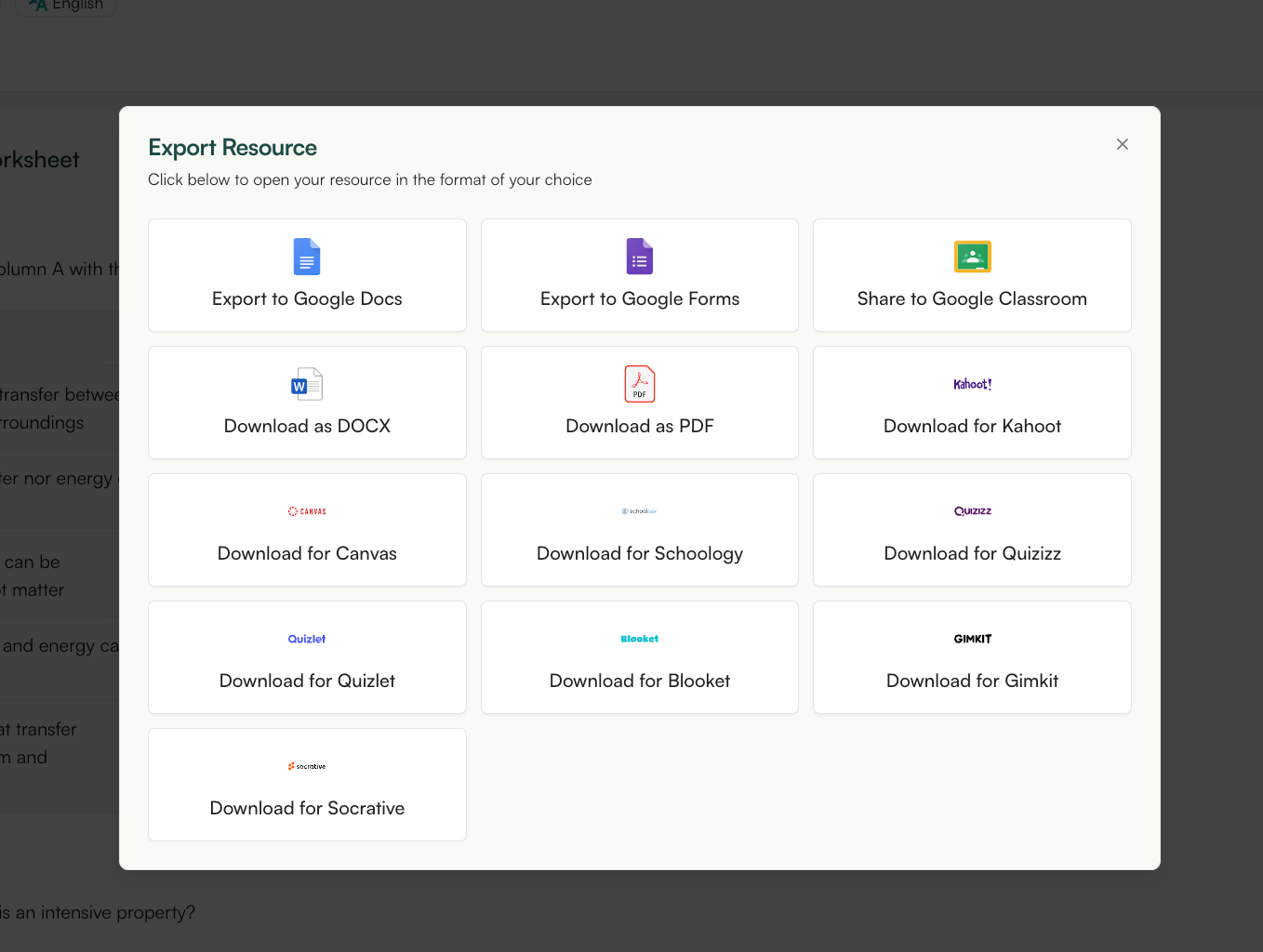1263x952 pixels.
Task: Click the Word DOCX file icon
Action: tap(307, 384)
